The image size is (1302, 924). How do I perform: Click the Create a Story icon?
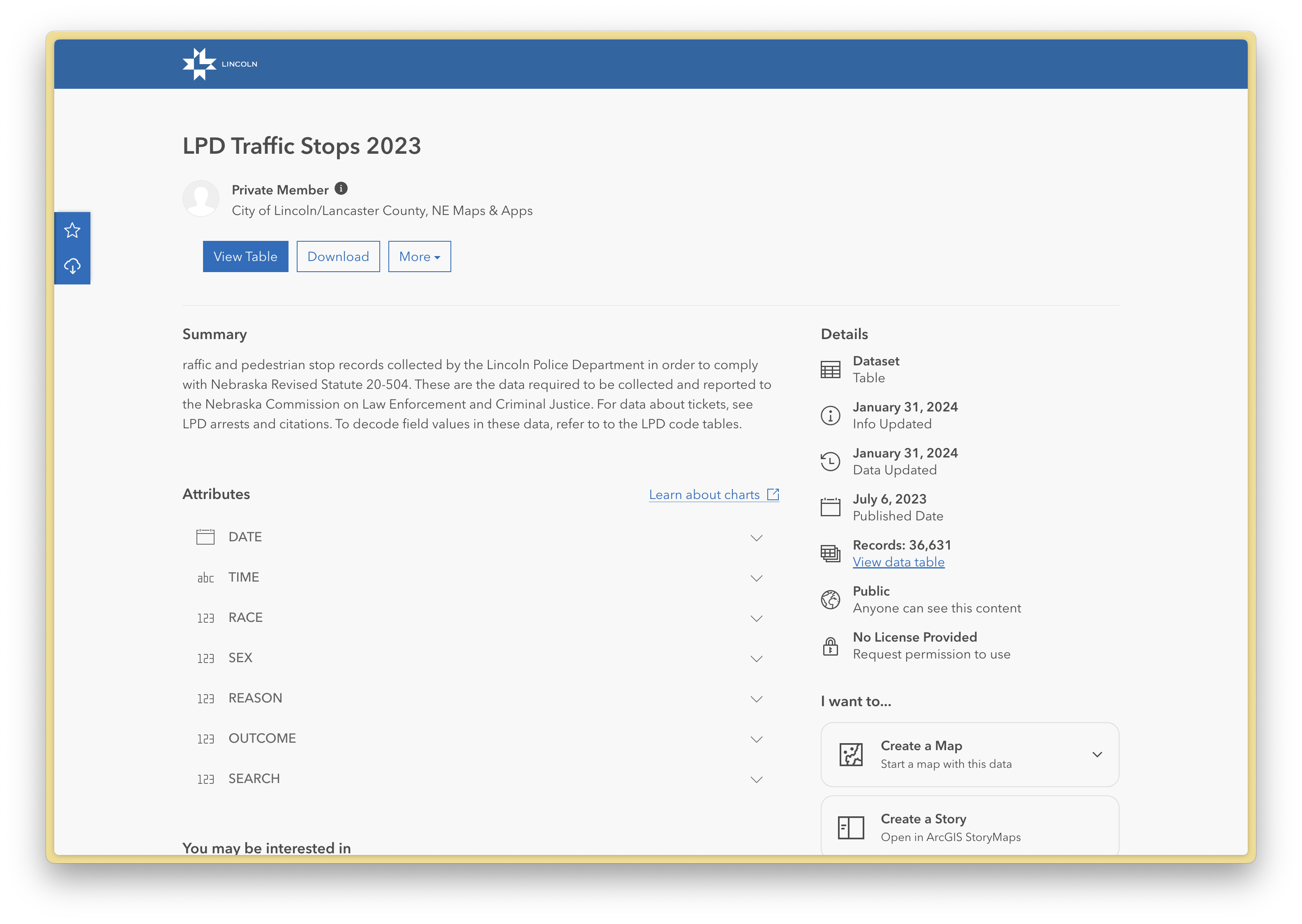point(851,827)
